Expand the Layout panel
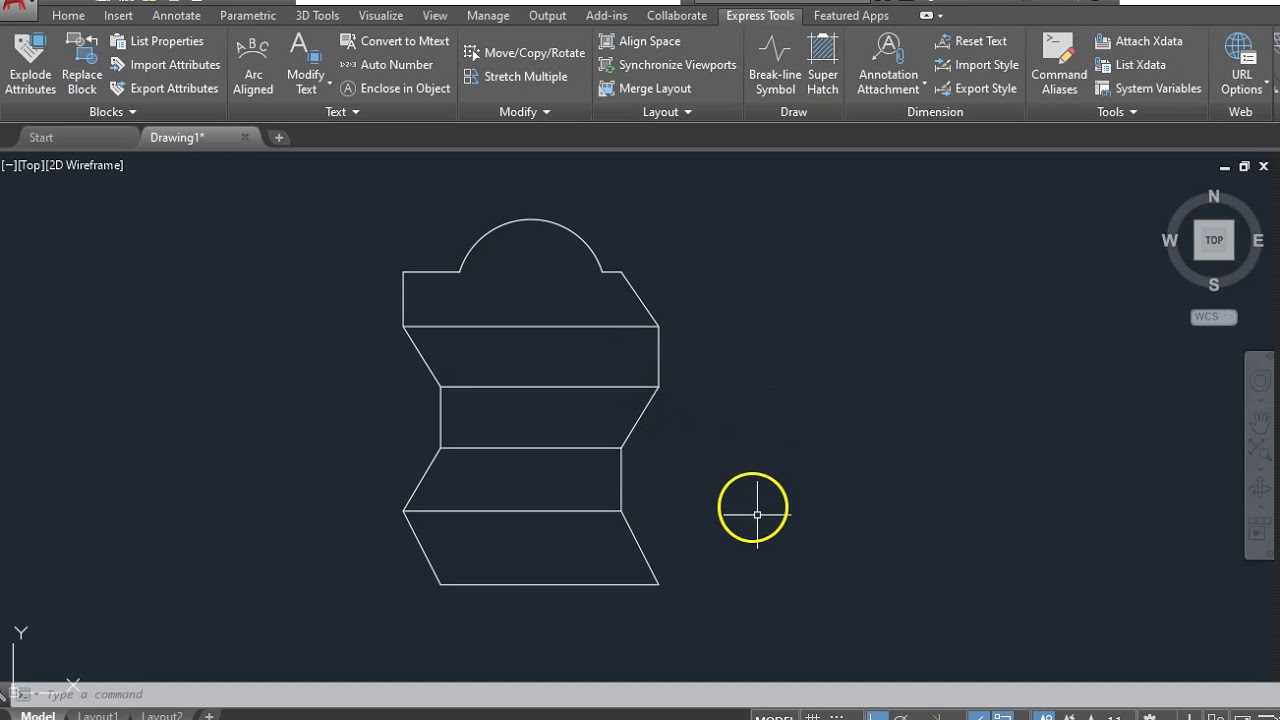1280x720 pixels. click(667, 112)
